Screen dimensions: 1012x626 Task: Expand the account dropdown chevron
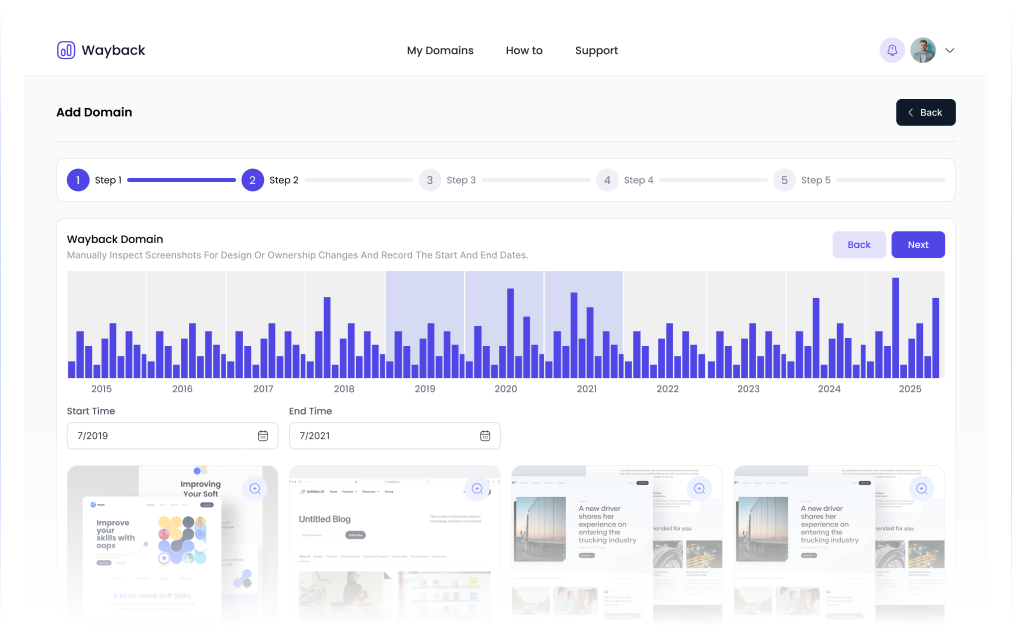(x=950, y=51)
